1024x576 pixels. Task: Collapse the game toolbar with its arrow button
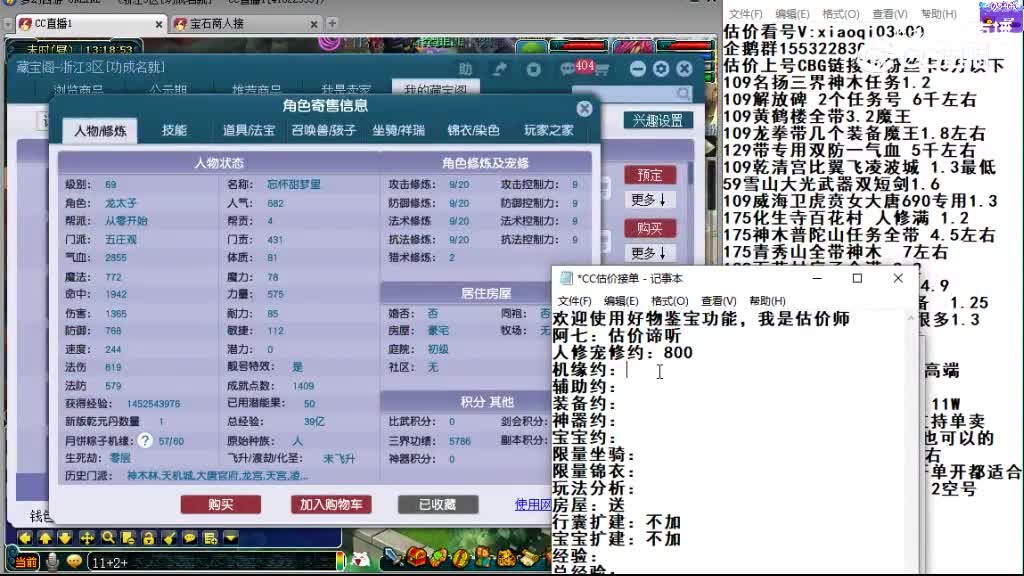click(x=230, y=537)
